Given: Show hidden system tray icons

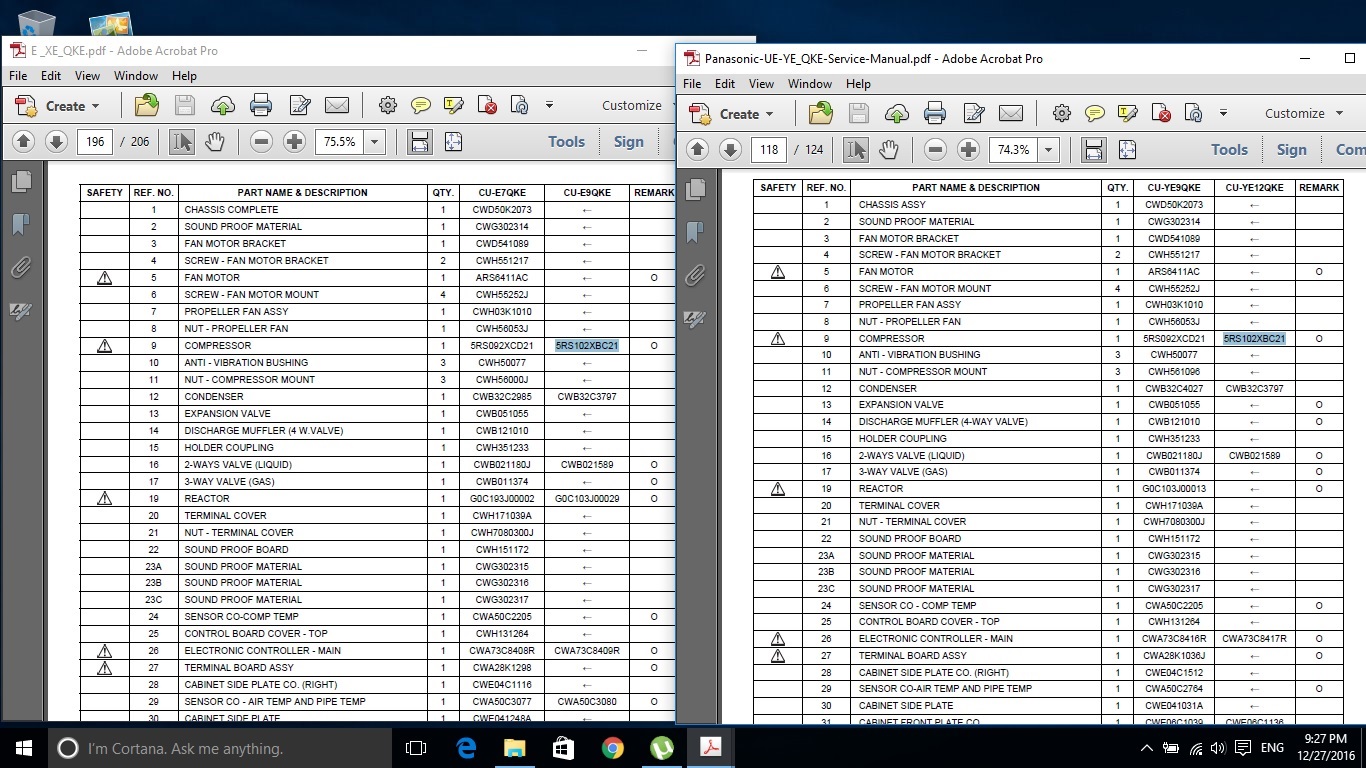Looking at the screenshot, I should pyautogui.click(x=1147, y=748).
